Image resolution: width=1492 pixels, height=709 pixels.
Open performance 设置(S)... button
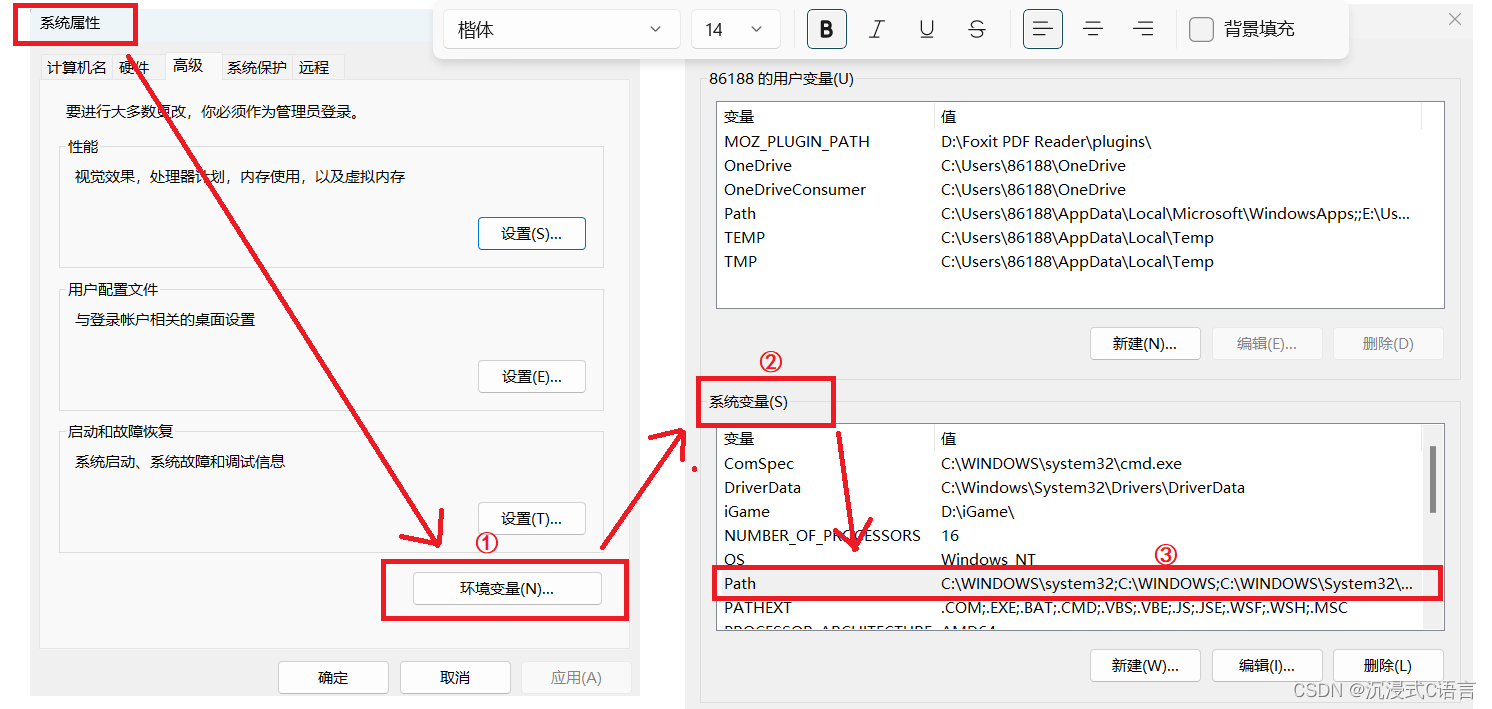point(532,233)
